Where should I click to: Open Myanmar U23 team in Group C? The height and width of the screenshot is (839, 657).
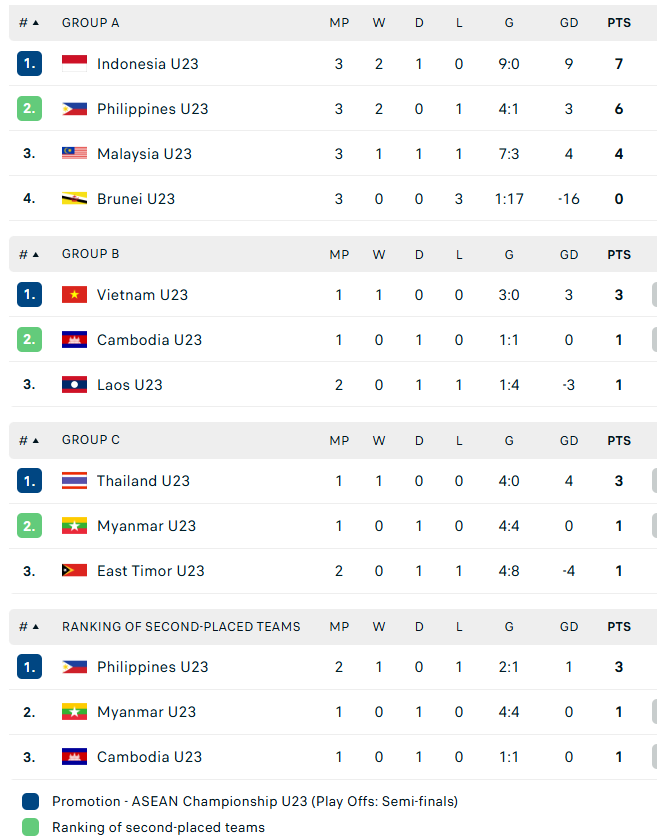pyautogui.click(x=147, y=526)
